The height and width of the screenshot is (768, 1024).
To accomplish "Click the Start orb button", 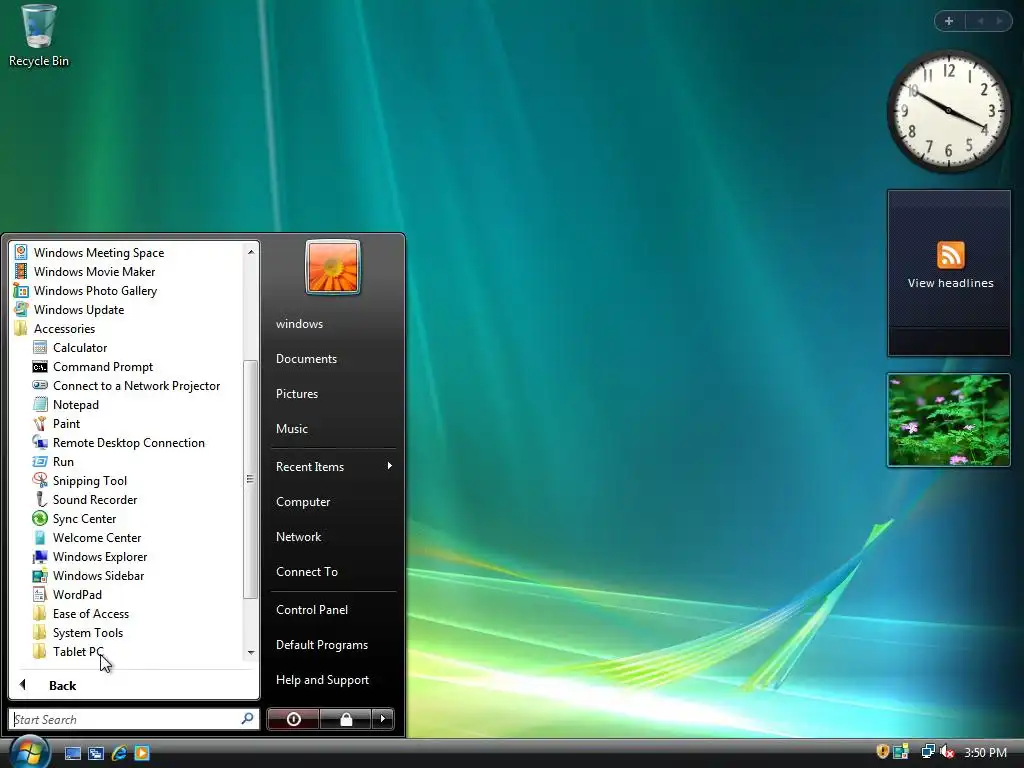I will (27, 752).
